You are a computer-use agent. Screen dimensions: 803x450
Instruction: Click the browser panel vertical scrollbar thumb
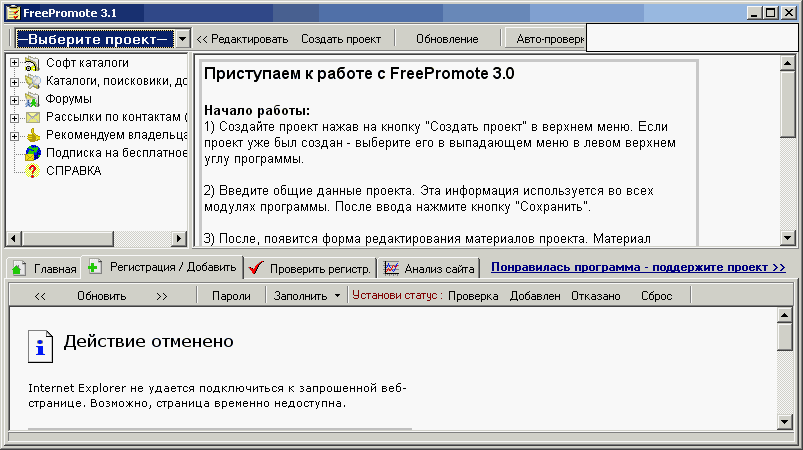click(x=785, y=337)
